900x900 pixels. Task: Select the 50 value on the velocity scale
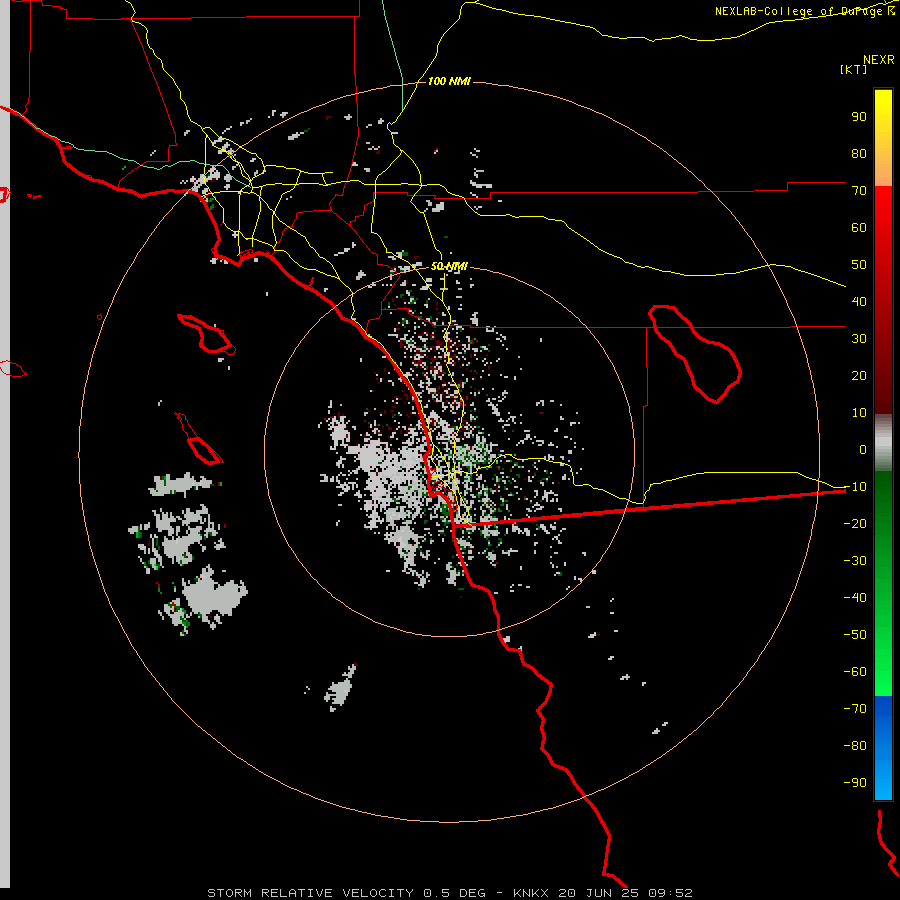pyautogui.click(x=859, y=265)
